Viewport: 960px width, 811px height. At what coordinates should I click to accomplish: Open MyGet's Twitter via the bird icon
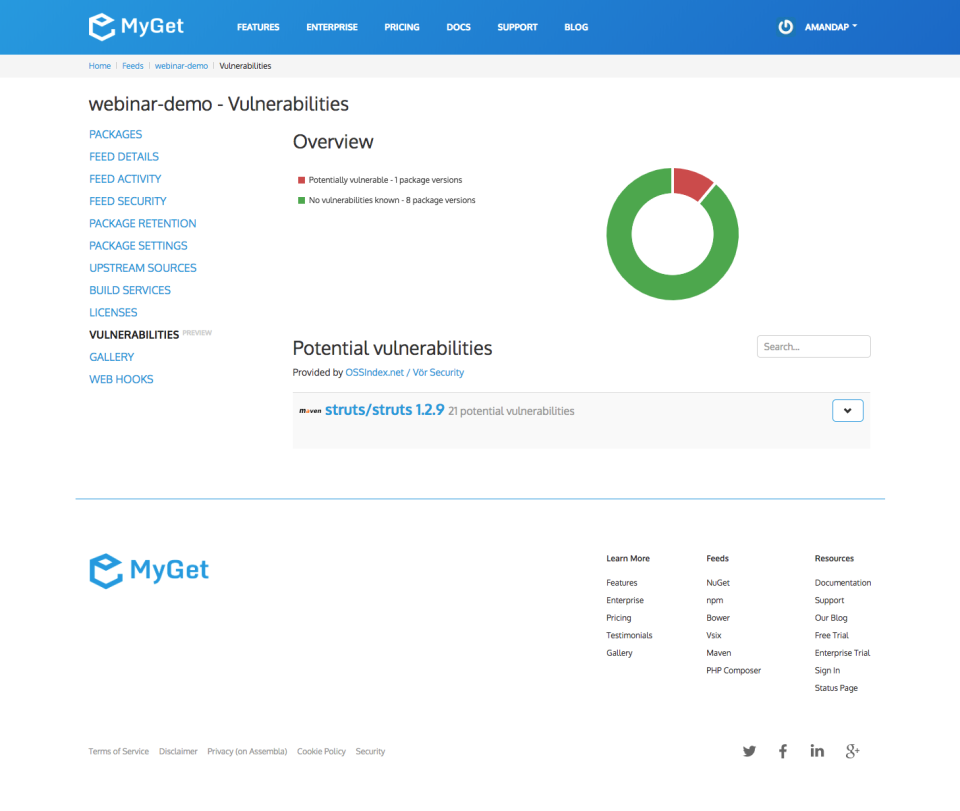click(748, 751)
